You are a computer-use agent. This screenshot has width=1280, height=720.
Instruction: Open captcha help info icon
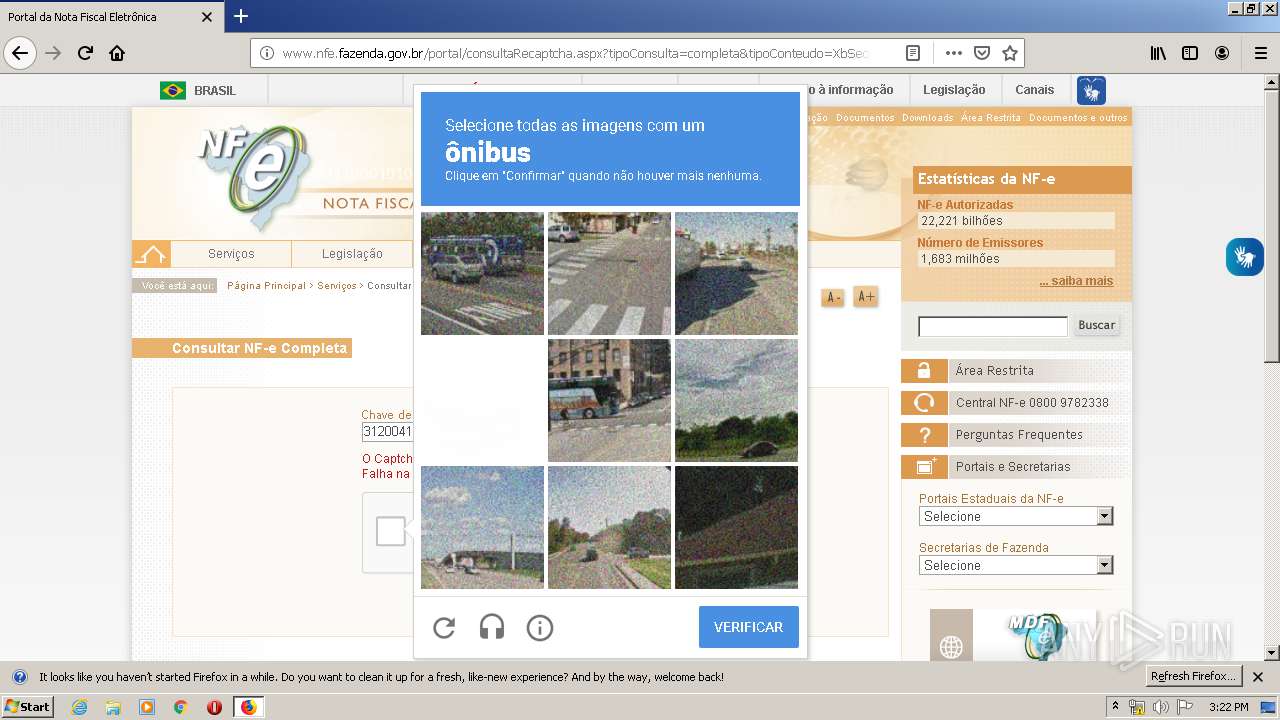(540, 627)
